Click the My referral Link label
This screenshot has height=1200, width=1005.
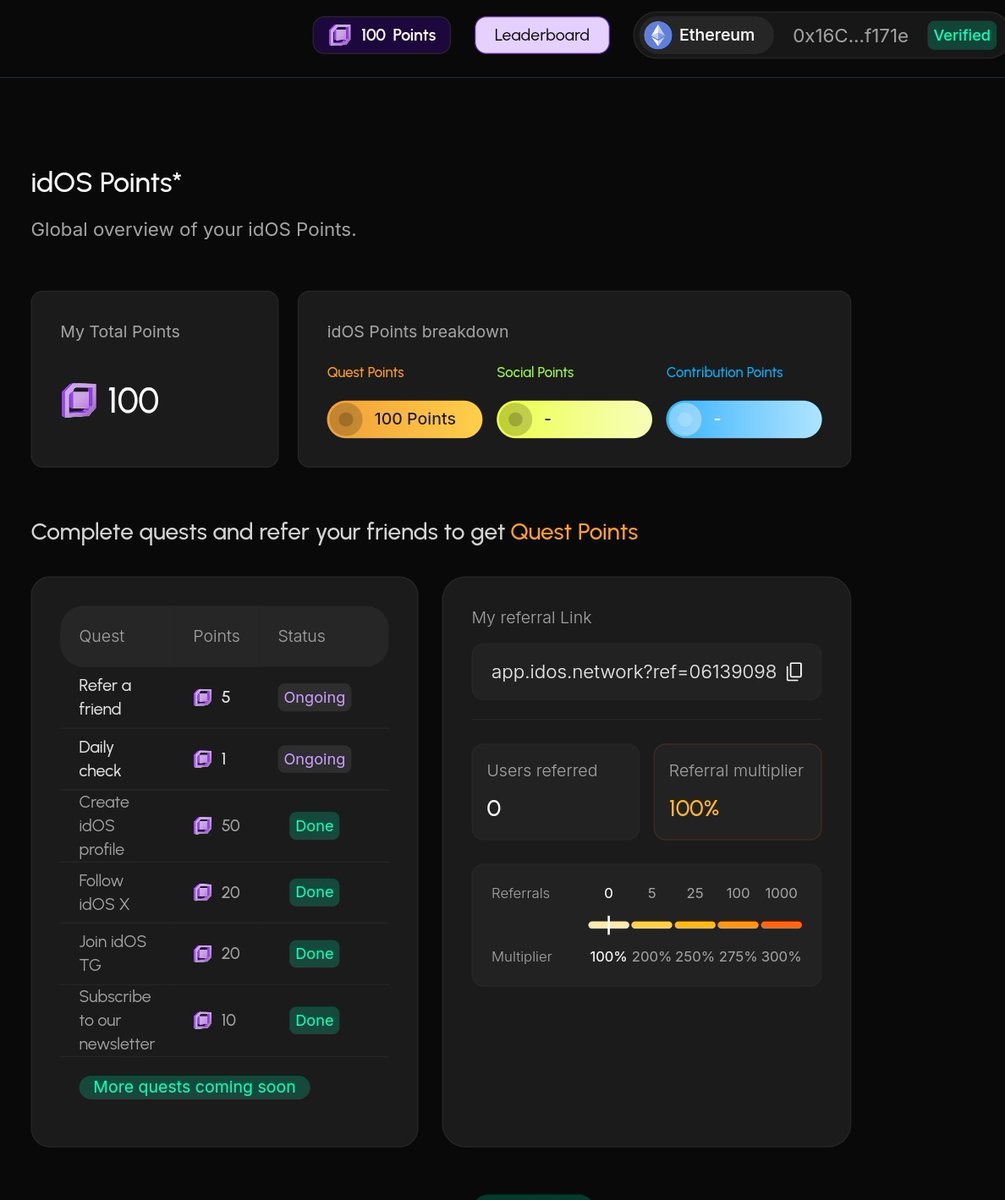pos(532,618)
